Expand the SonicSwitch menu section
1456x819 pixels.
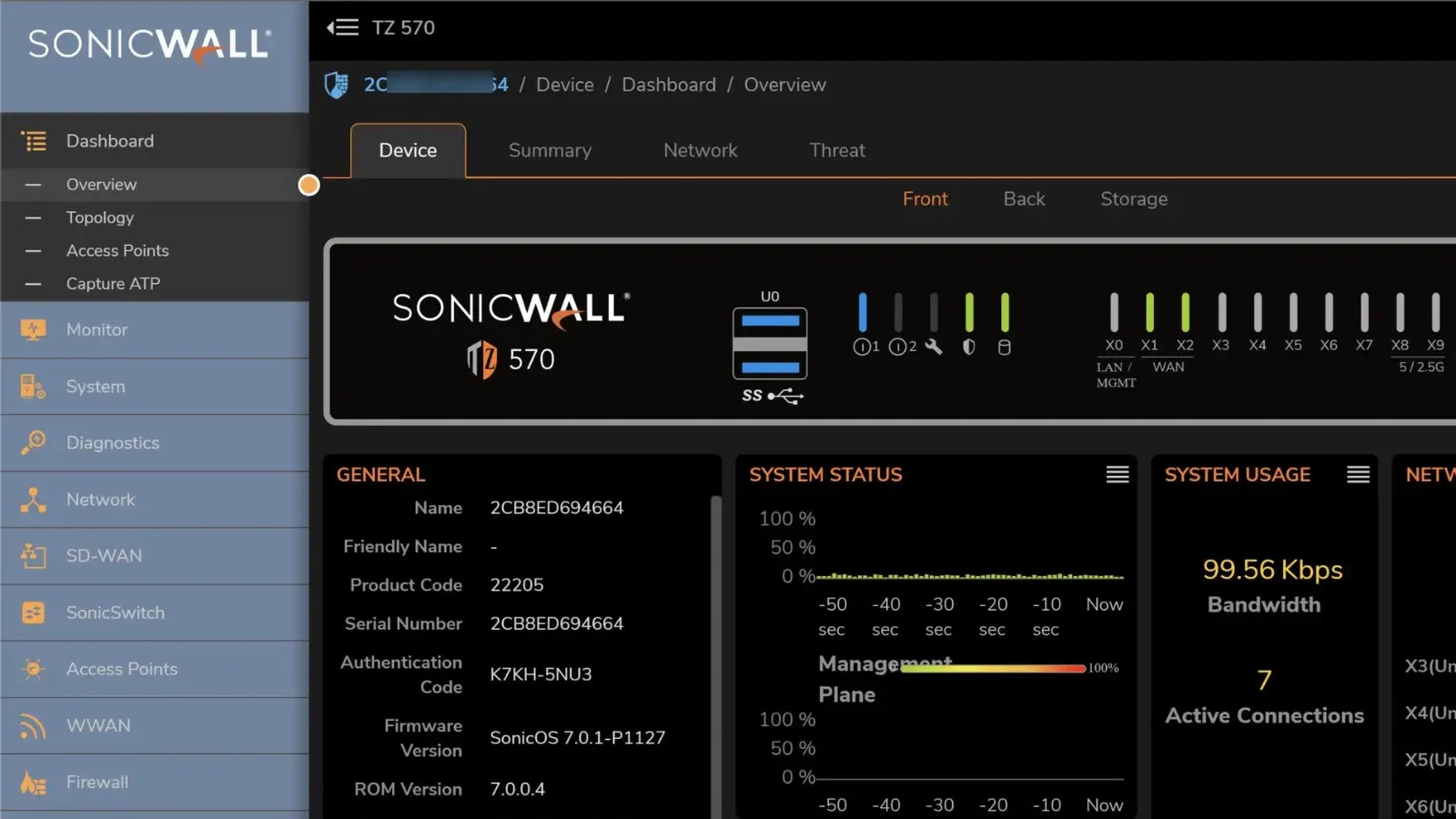point(155,612)
